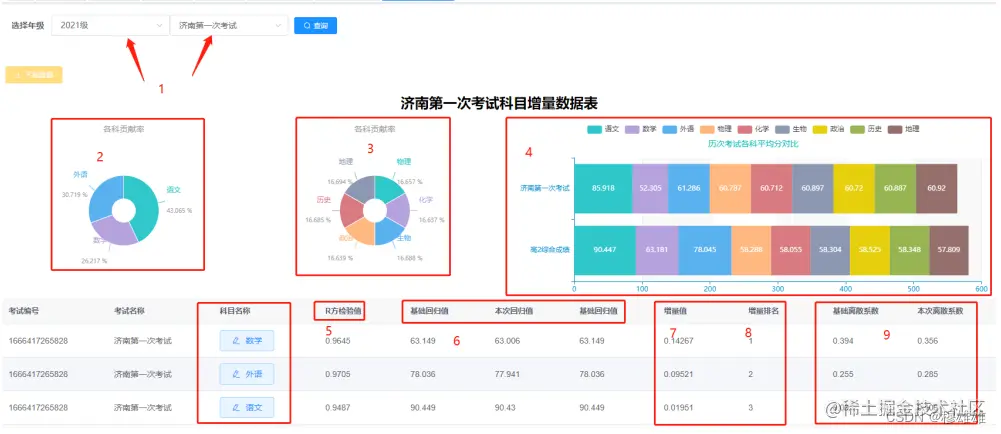Viewport: 1001px width, 434px height.
Task: Toggle 化学 series in bar chart legend
Action: pyautogui.click(x=754, y=129)
